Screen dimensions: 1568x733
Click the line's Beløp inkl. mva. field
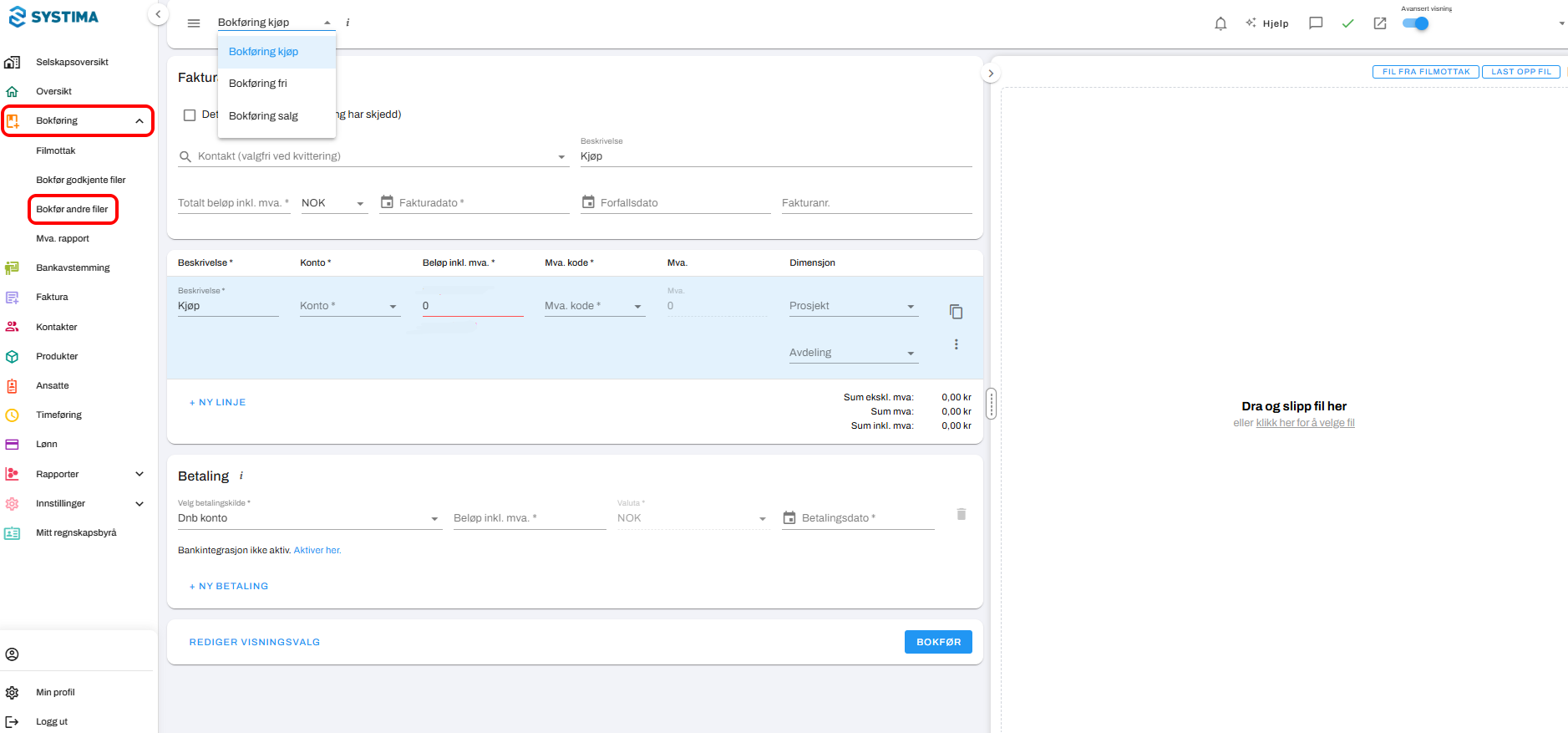click(473, 306)
